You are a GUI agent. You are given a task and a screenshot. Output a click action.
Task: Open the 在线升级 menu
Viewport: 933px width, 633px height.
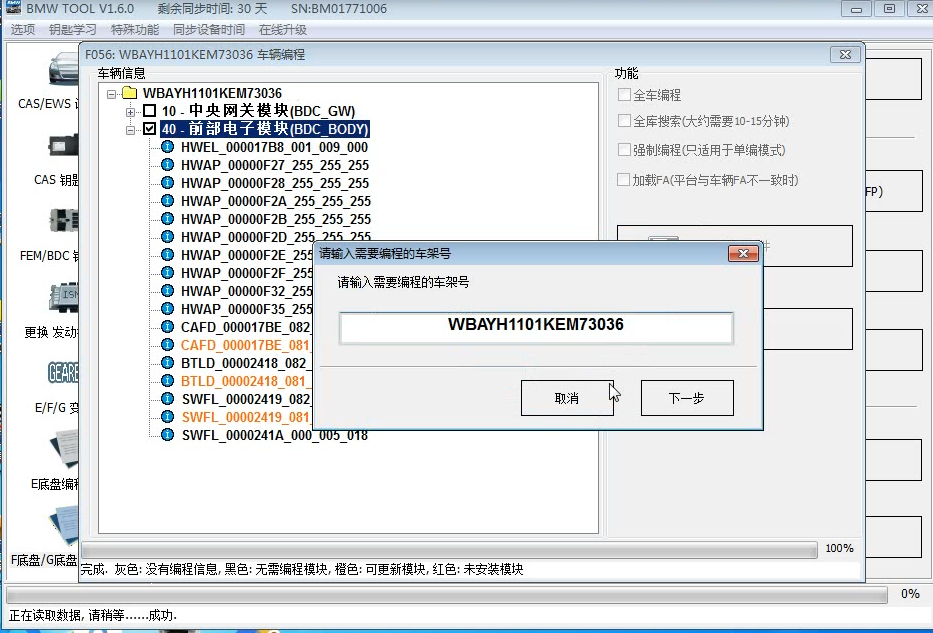pos(282,30)
